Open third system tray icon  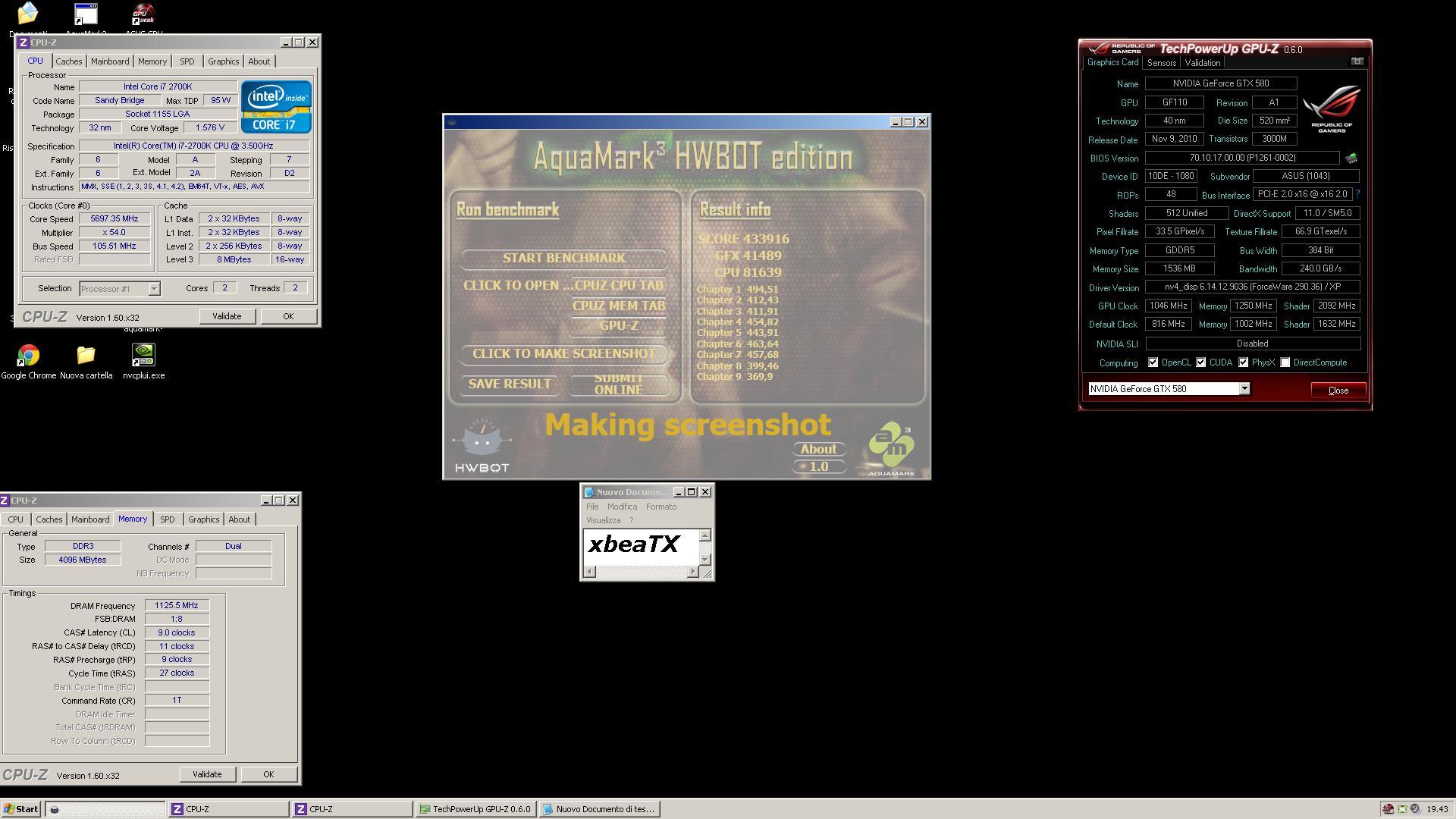1414,809
